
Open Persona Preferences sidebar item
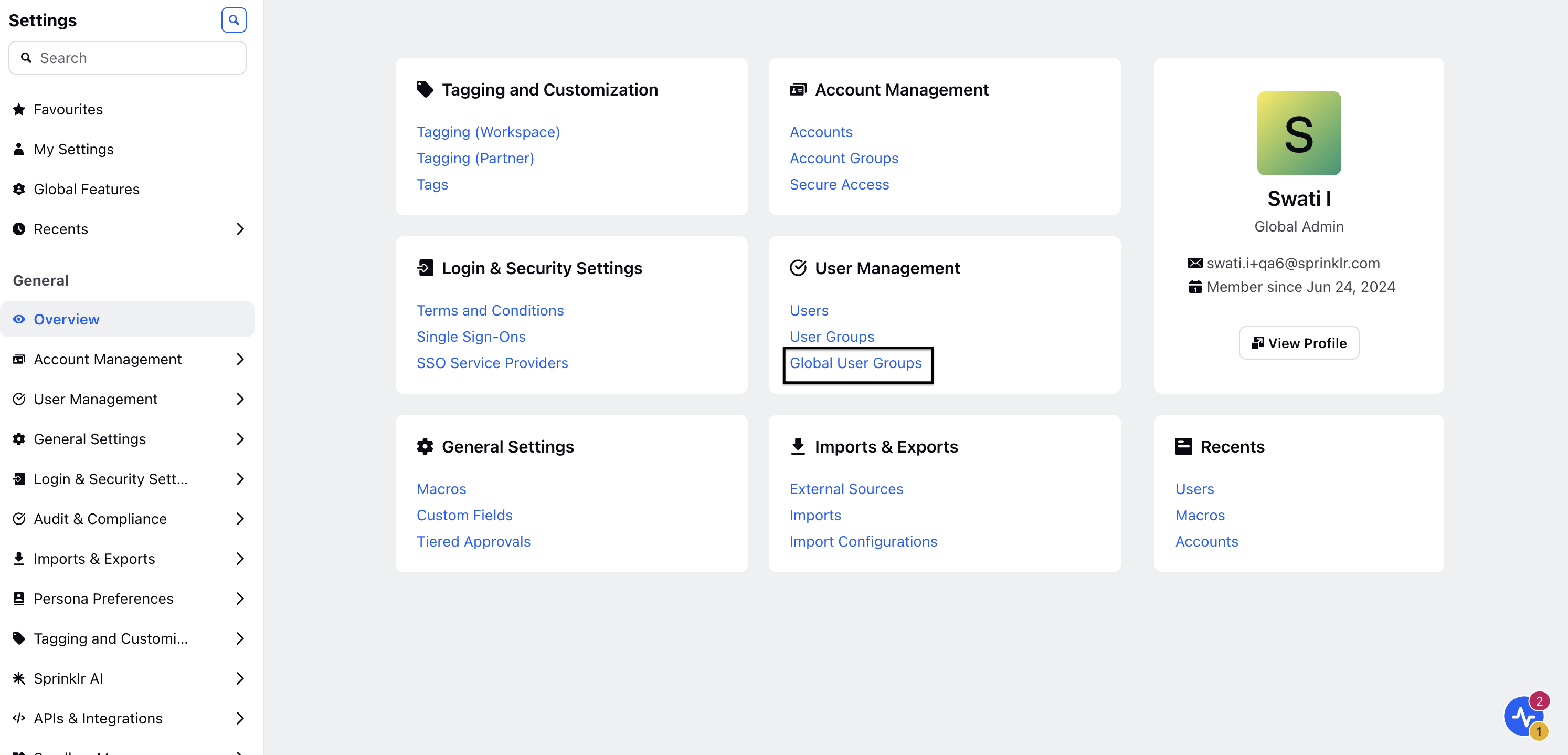click(127, 599)
